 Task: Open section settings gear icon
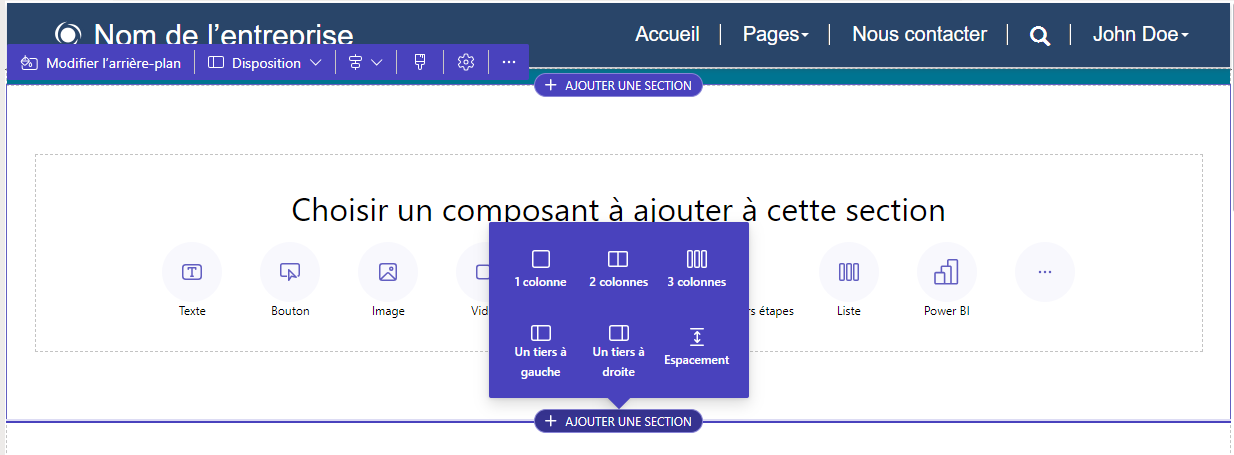point(465,62)
